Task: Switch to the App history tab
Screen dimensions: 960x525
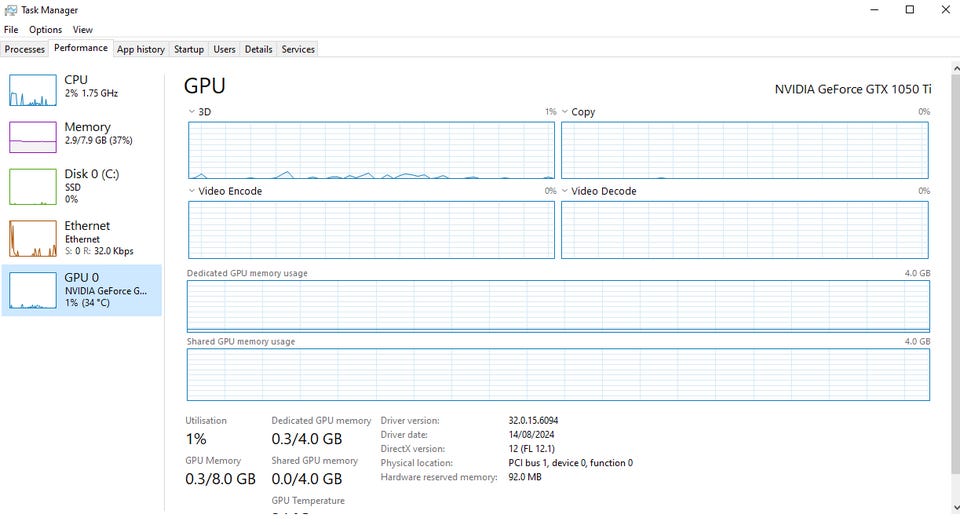Action: [141, 49]
